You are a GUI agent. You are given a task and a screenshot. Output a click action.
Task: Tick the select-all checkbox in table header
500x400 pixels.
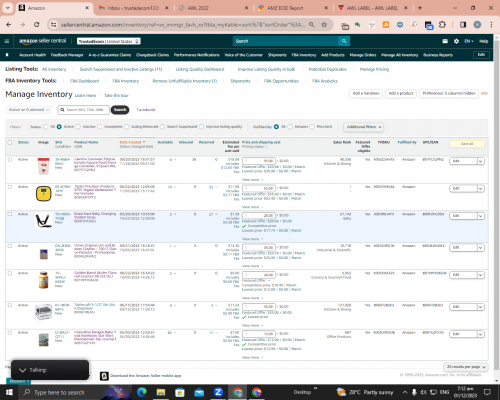10,142
